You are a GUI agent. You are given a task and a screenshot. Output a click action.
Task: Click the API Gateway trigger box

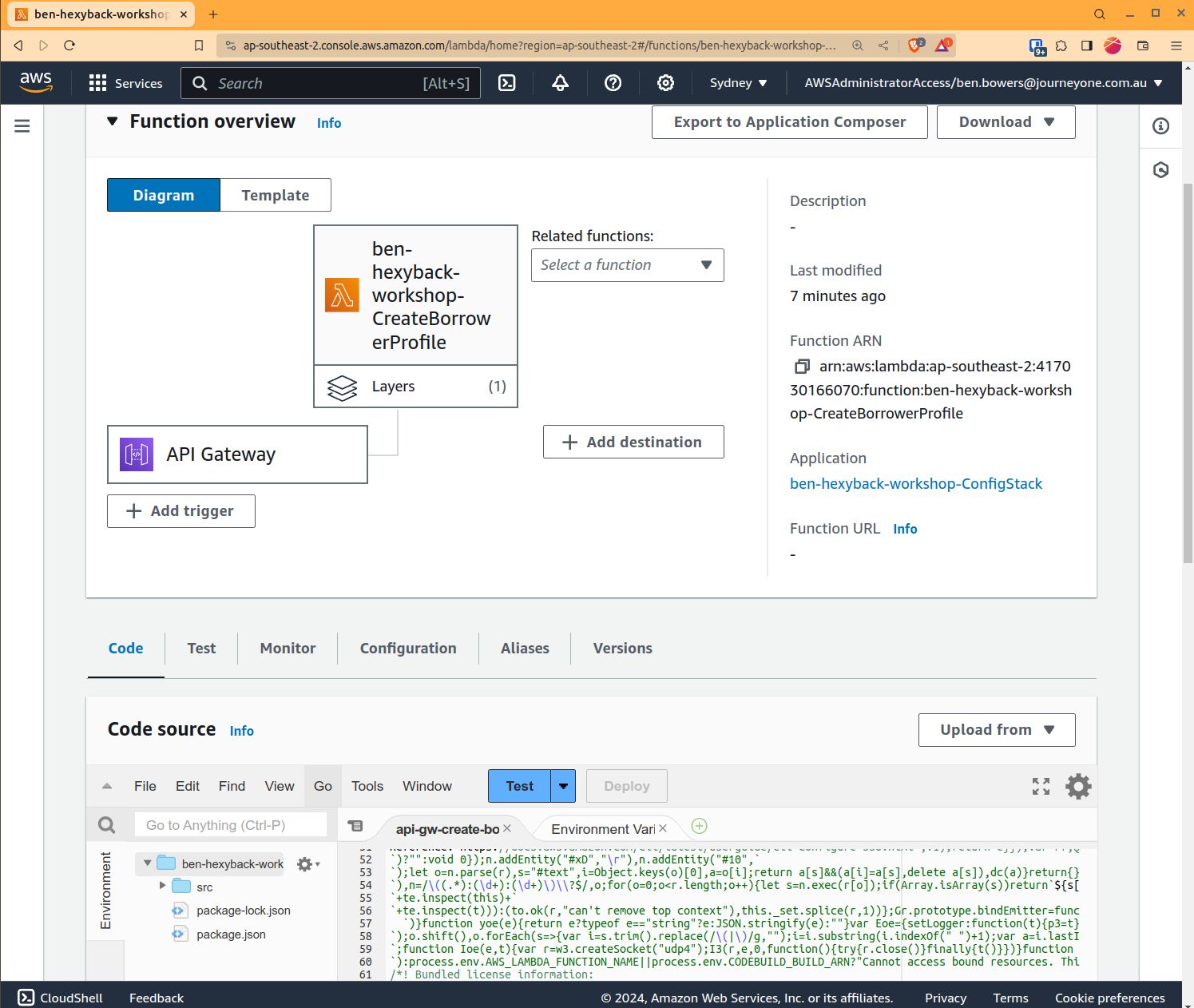(237, 454)
